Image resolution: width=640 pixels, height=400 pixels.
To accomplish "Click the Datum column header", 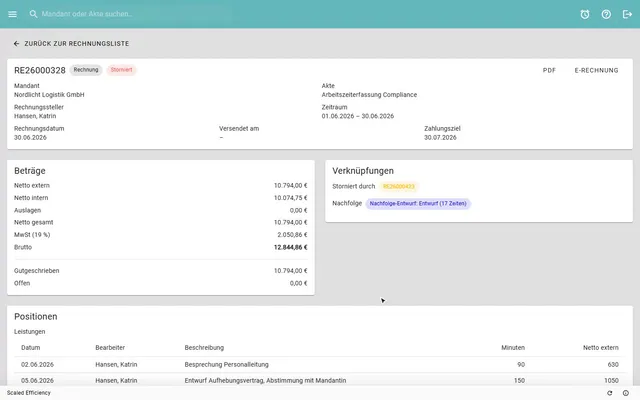I will (x=31, y=348).
